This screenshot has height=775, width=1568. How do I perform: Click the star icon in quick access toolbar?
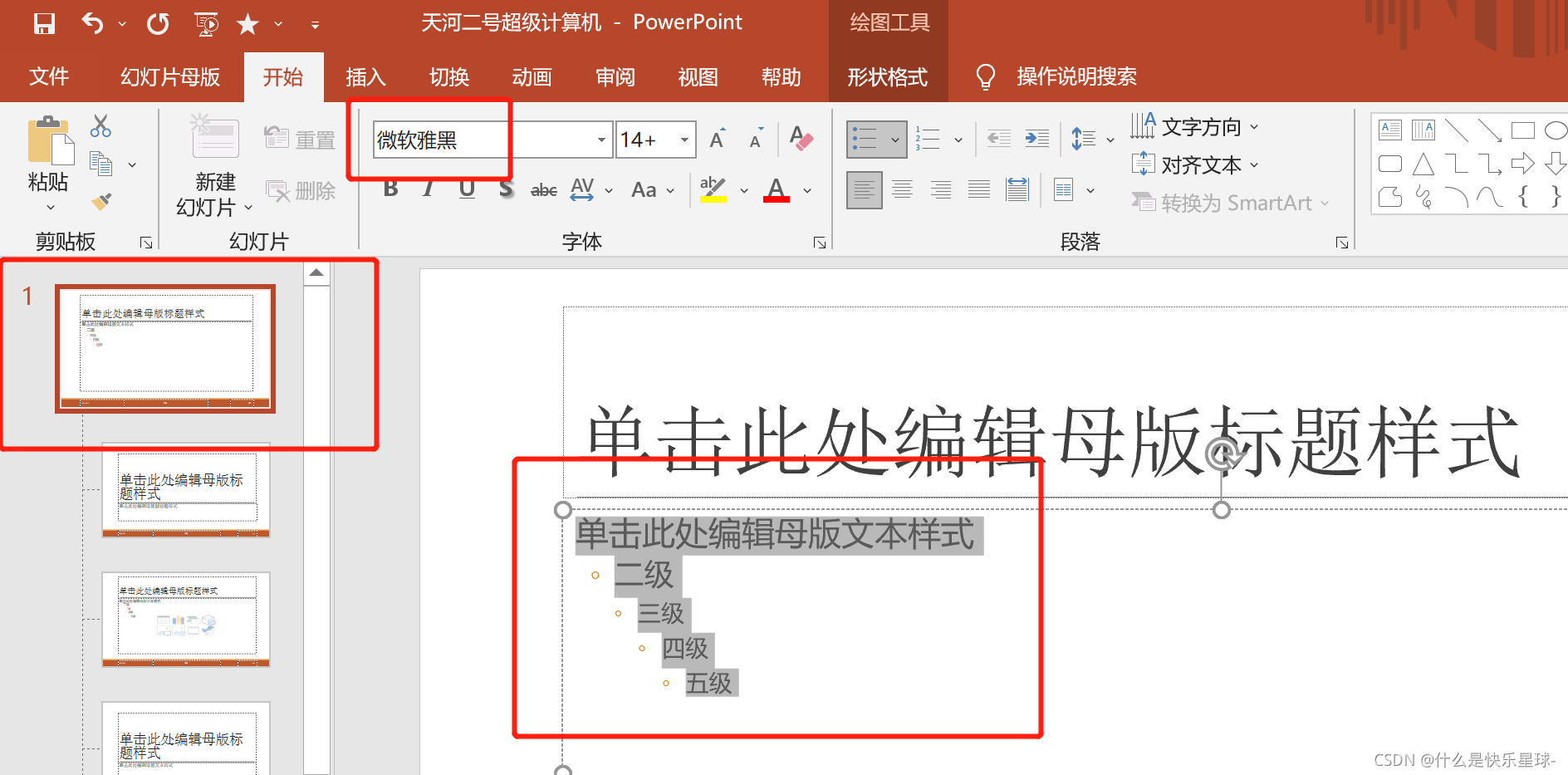coord(247,24)
